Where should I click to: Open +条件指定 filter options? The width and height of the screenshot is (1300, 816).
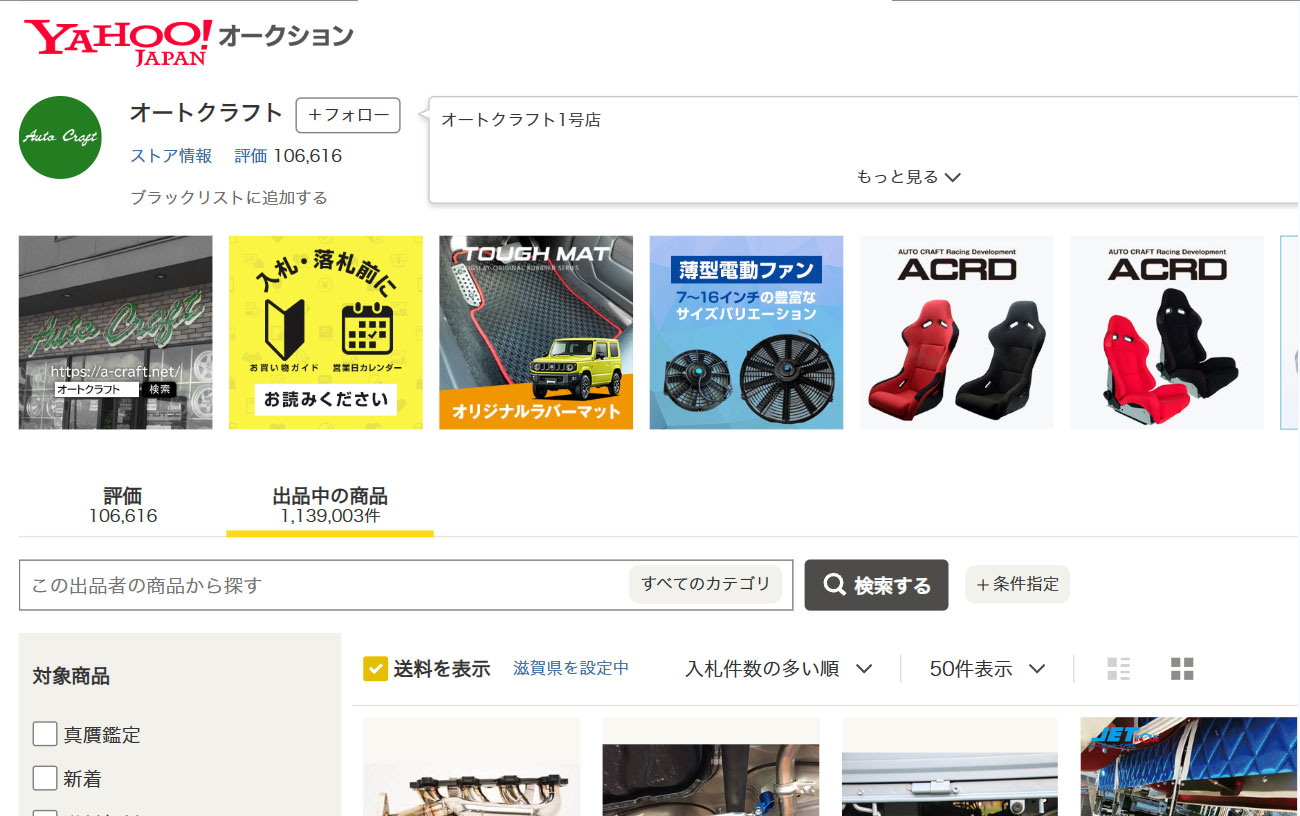(1017, 584)
